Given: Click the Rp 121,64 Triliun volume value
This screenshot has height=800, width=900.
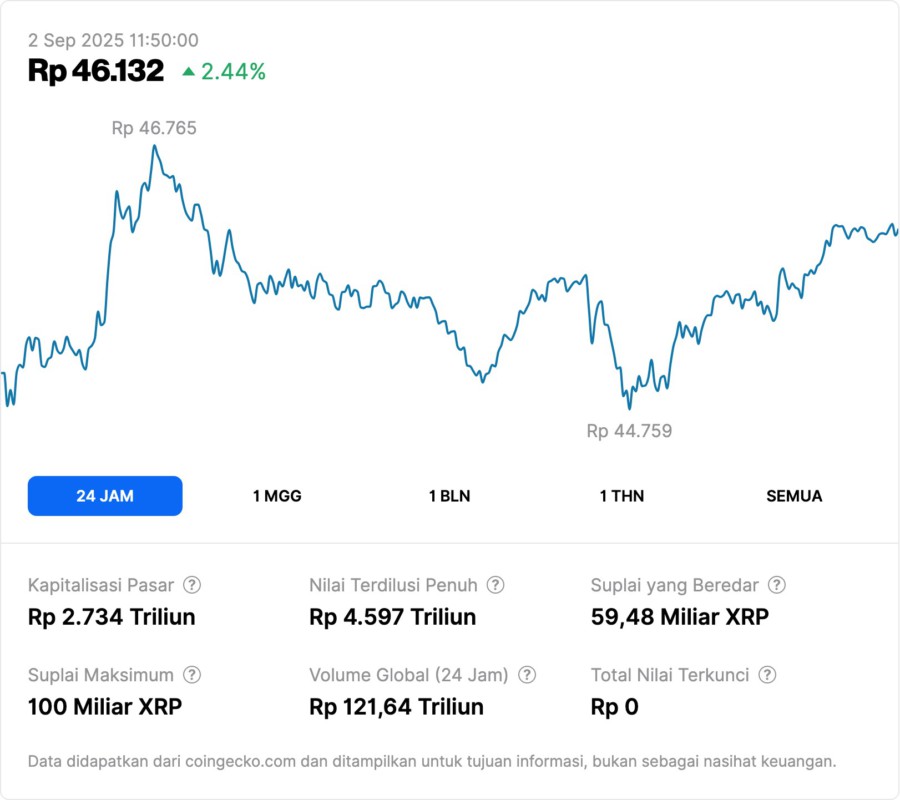Looking at the screenshot, I should pyautogui.click(x=397, y=707).
